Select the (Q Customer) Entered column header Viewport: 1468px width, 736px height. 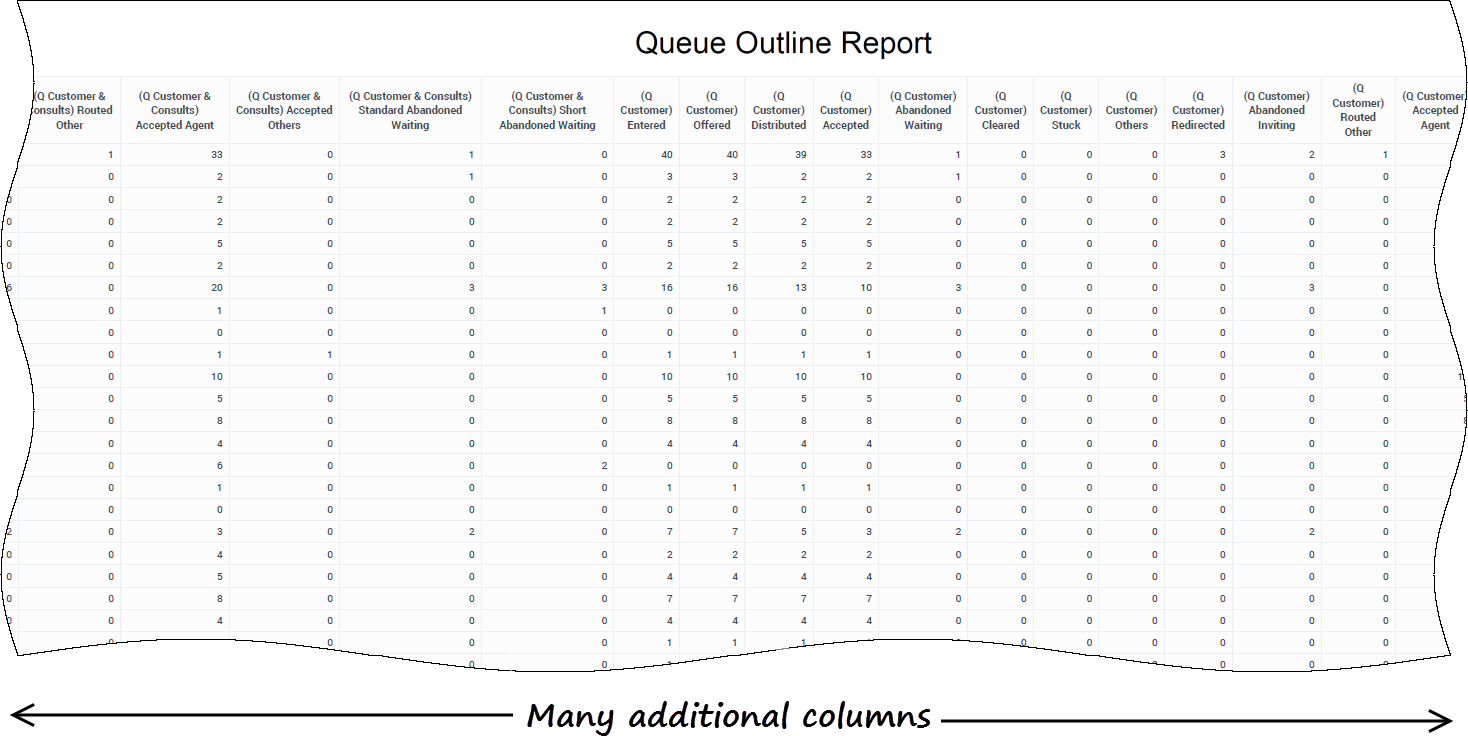(x=646, y=111)
